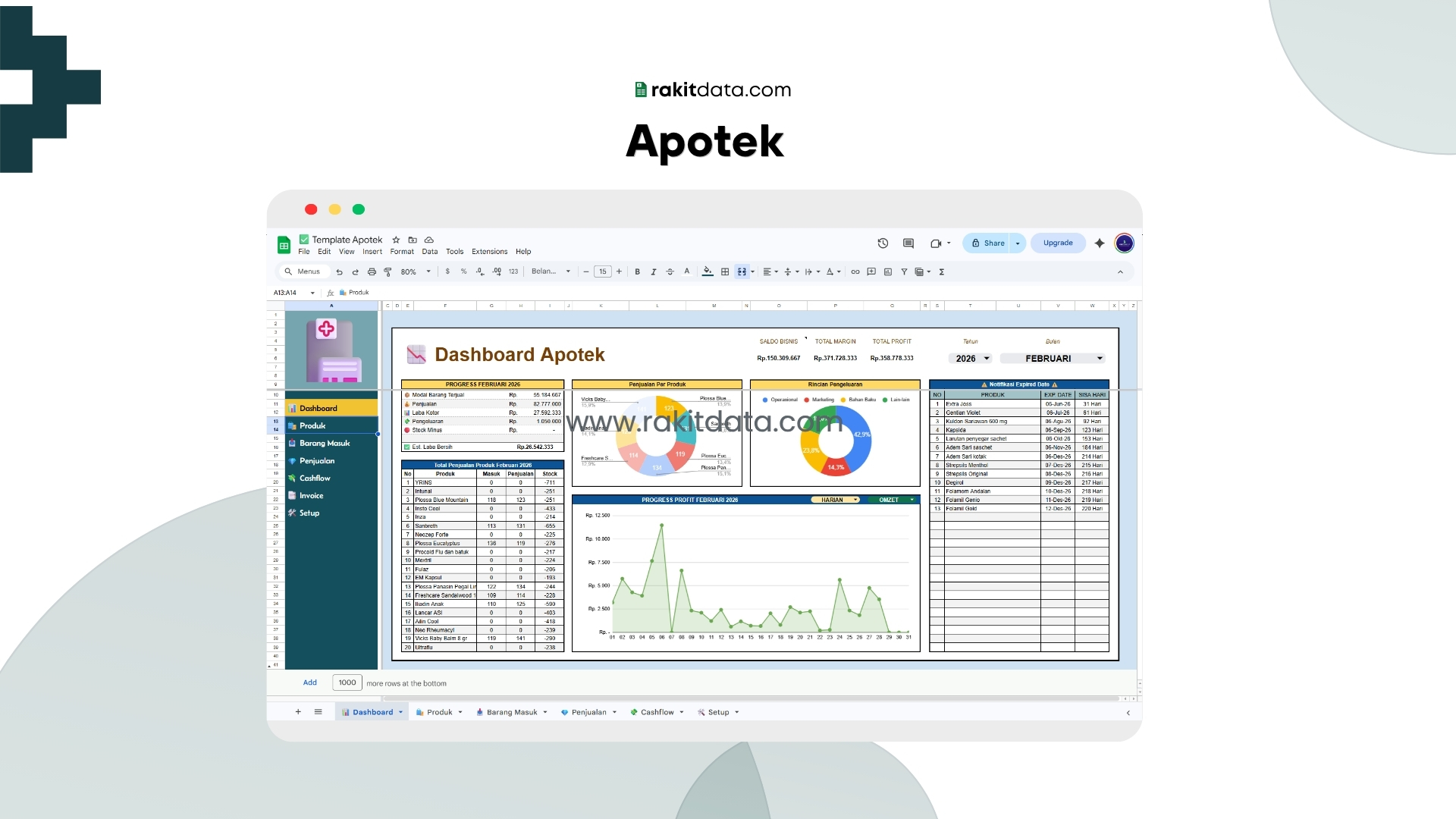Open the fill color picker
Viewport: 1456px width, 819px height.
[x=708, y=271]
